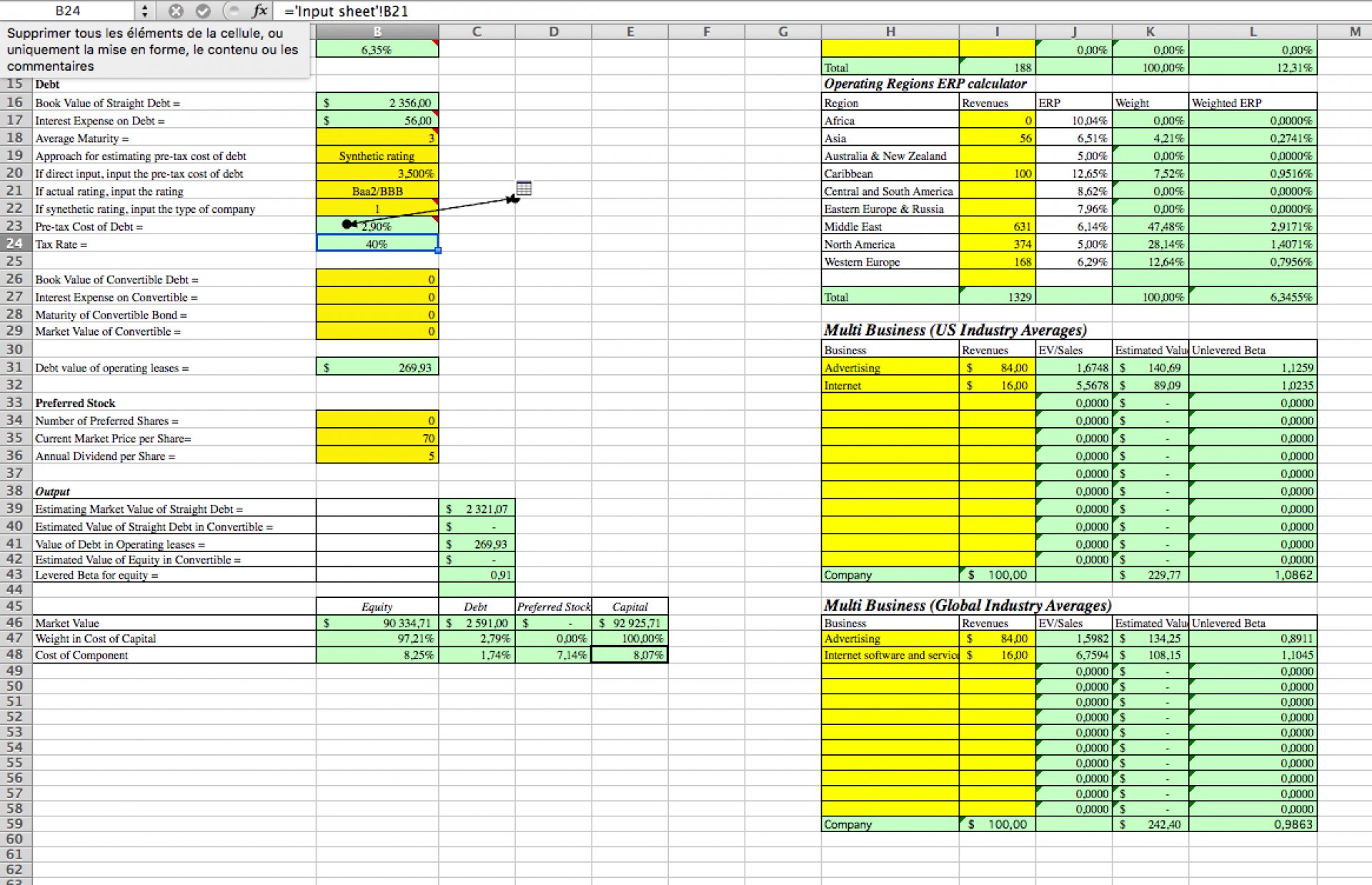Viewport: 1372px width, 885px height.
Task: Select column C header
Action: pos(477,31)
